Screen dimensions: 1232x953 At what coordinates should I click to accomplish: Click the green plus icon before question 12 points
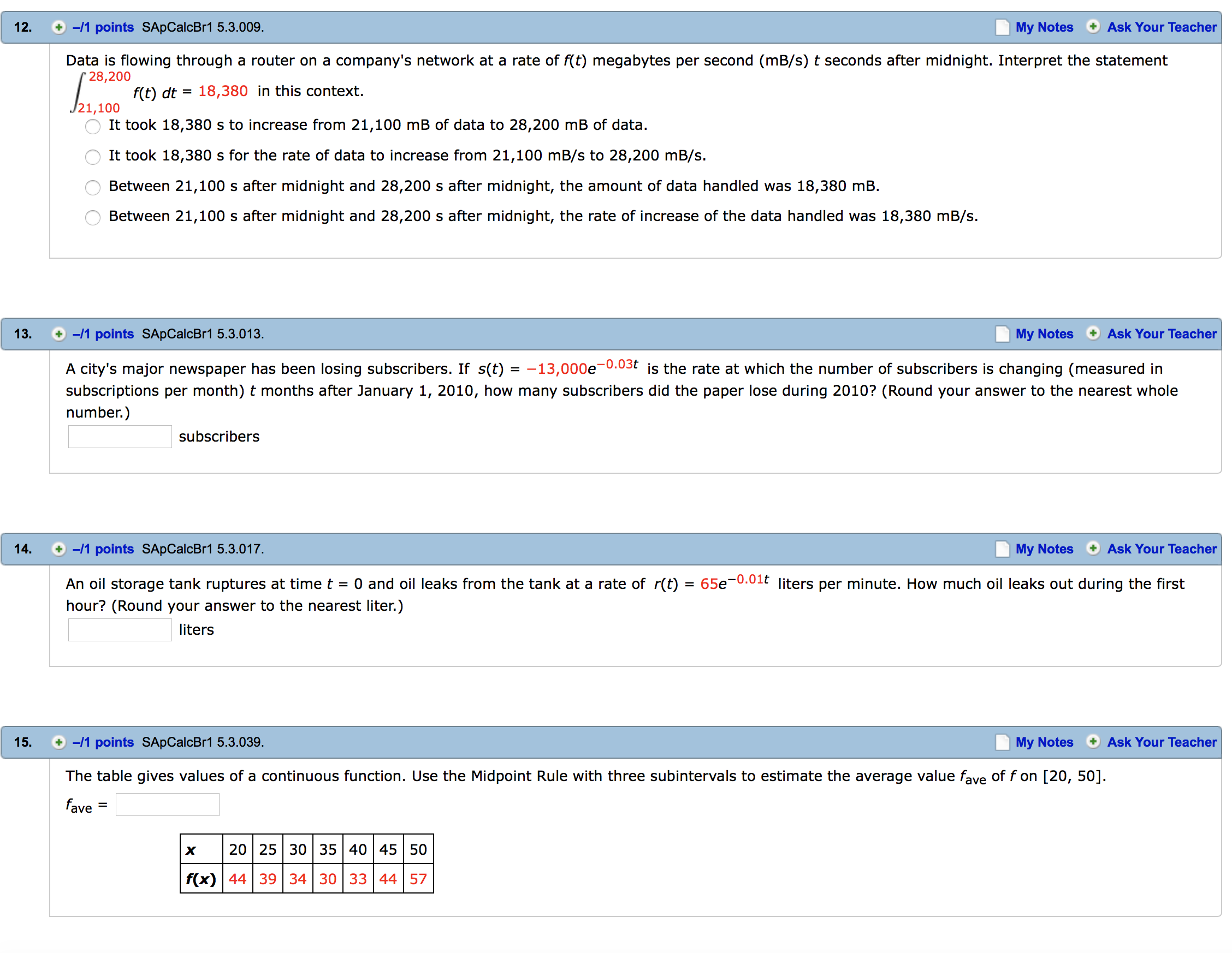[58, 27]
